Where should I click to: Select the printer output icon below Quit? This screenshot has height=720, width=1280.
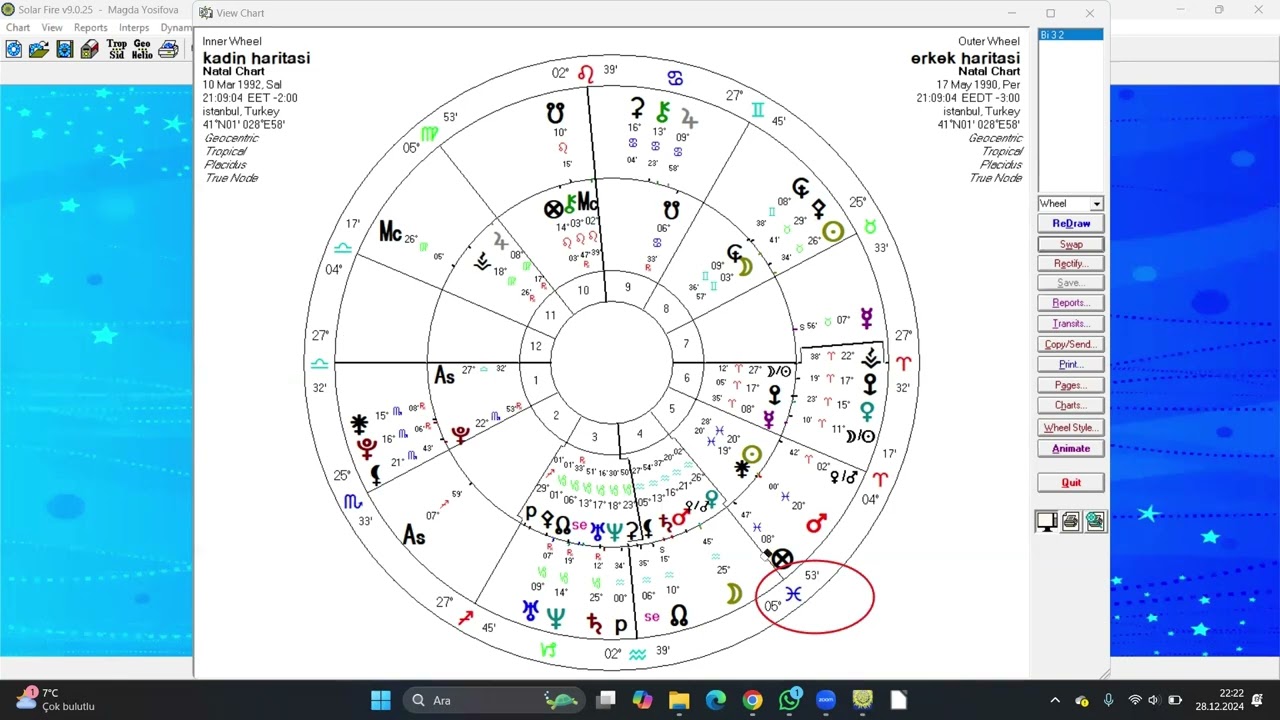coord(1071,521)
